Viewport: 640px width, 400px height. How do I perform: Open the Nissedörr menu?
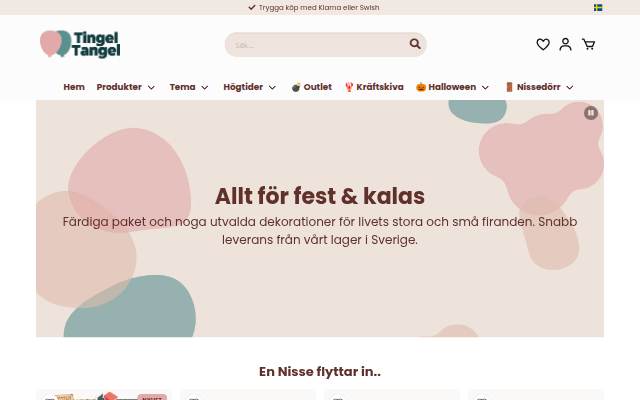pyautogui.click(x=538, y=87)
